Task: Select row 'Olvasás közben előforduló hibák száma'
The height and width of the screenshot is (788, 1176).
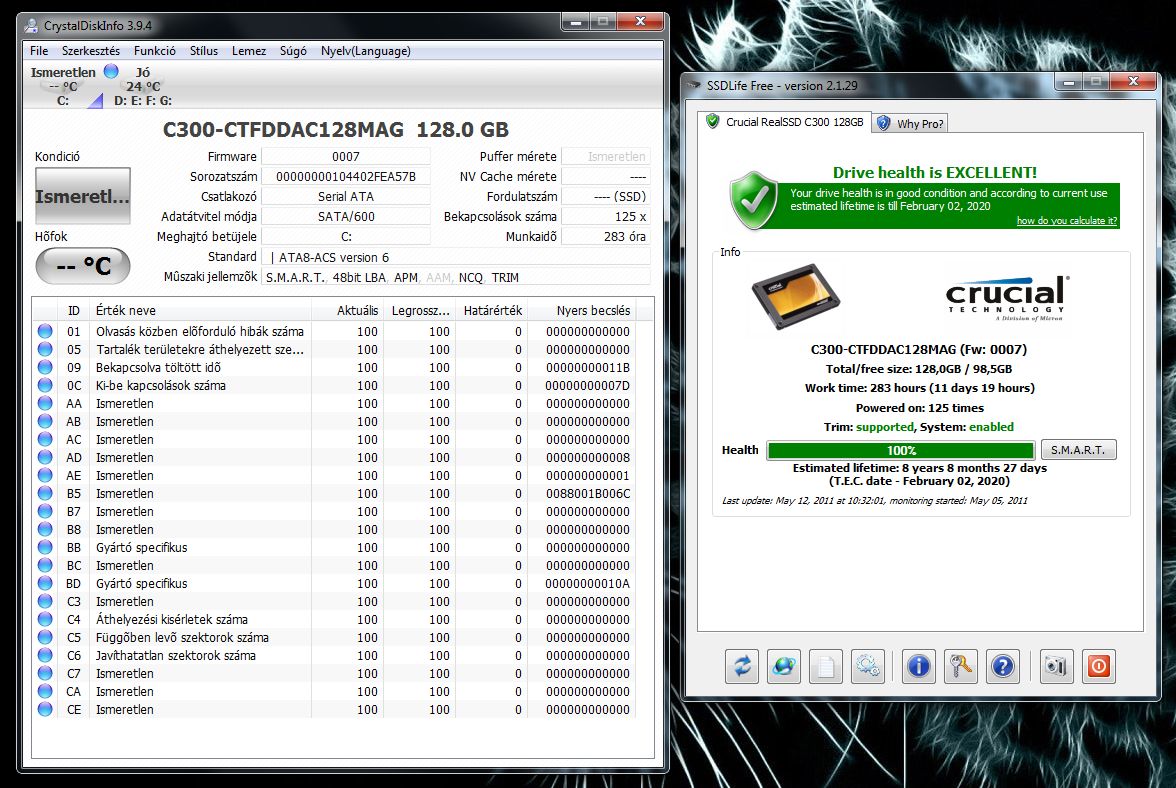Action: click(x=334, y=331)
